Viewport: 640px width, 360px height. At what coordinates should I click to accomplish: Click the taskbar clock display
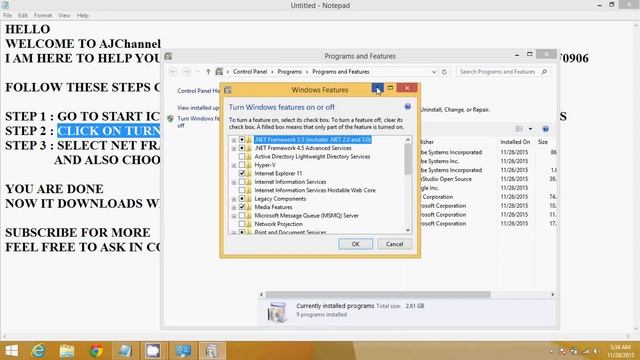[620, 351]
